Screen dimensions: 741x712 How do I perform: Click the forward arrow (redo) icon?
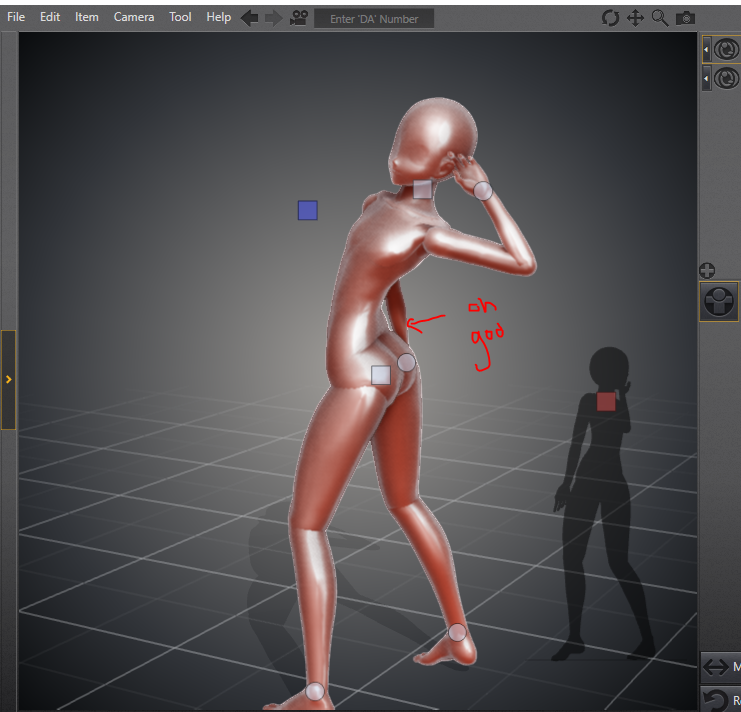(273, 18)
